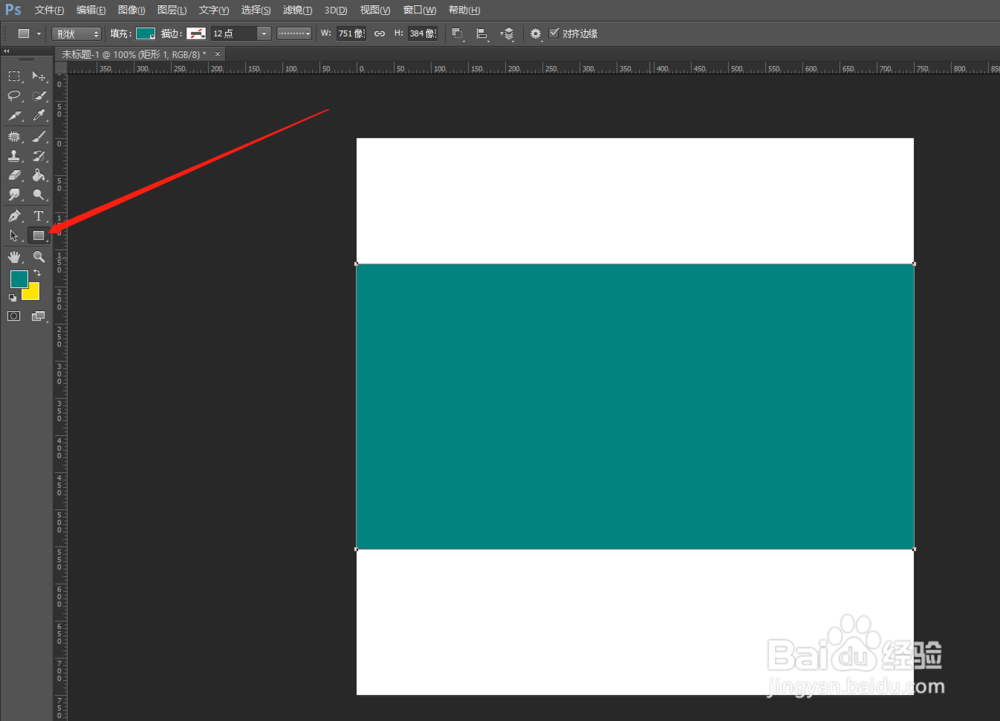Viewport: 1000px width, 721px height.
Task: Select the Lasso tool
Action: tap(14, 96)
